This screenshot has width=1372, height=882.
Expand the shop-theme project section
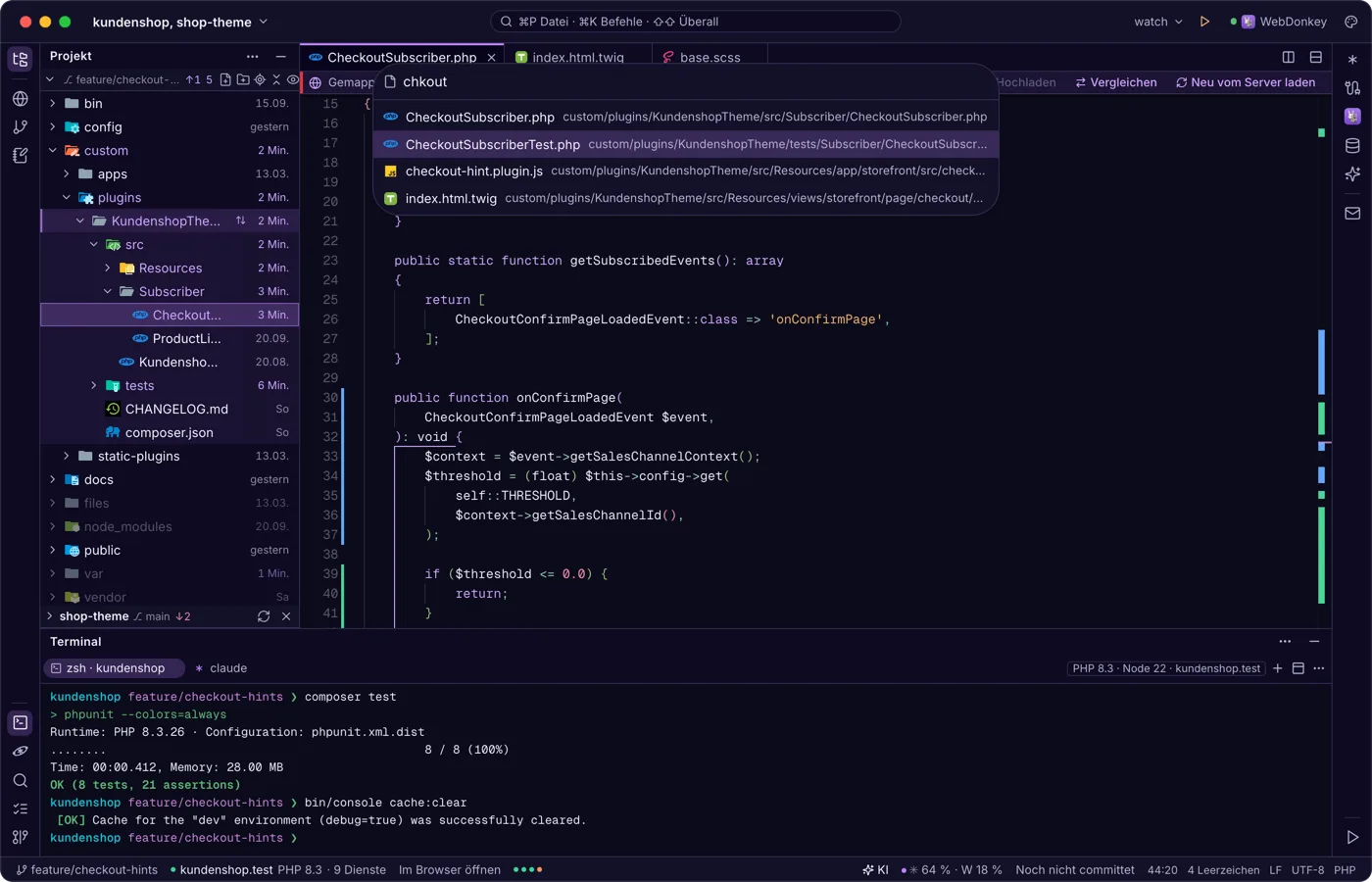(x=49, y=616)
